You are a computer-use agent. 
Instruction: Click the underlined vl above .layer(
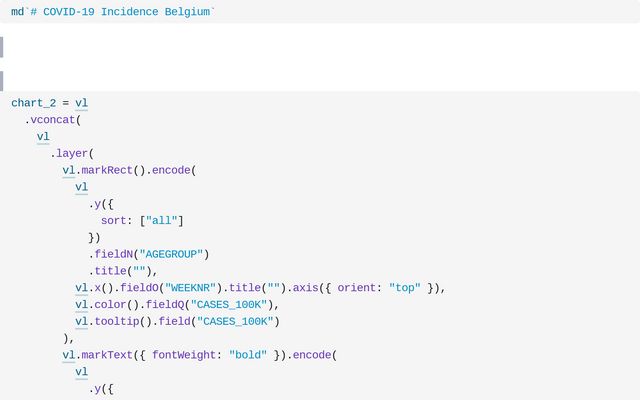click(x=43, y=137)
